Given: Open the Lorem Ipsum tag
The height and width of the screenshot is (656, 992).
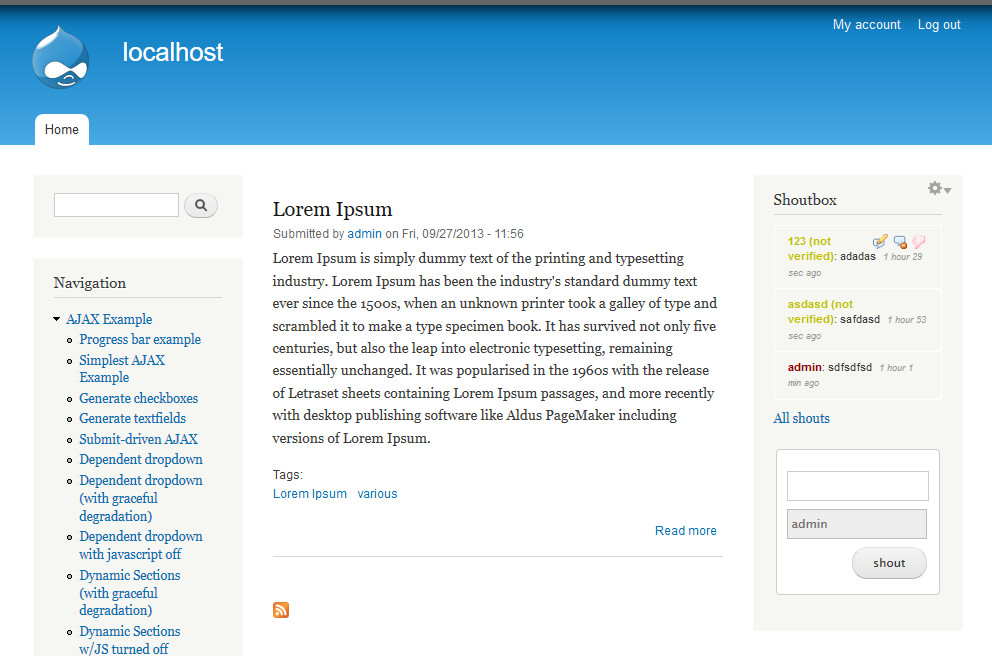Looking at the screenshot, I should pos(309,493).
